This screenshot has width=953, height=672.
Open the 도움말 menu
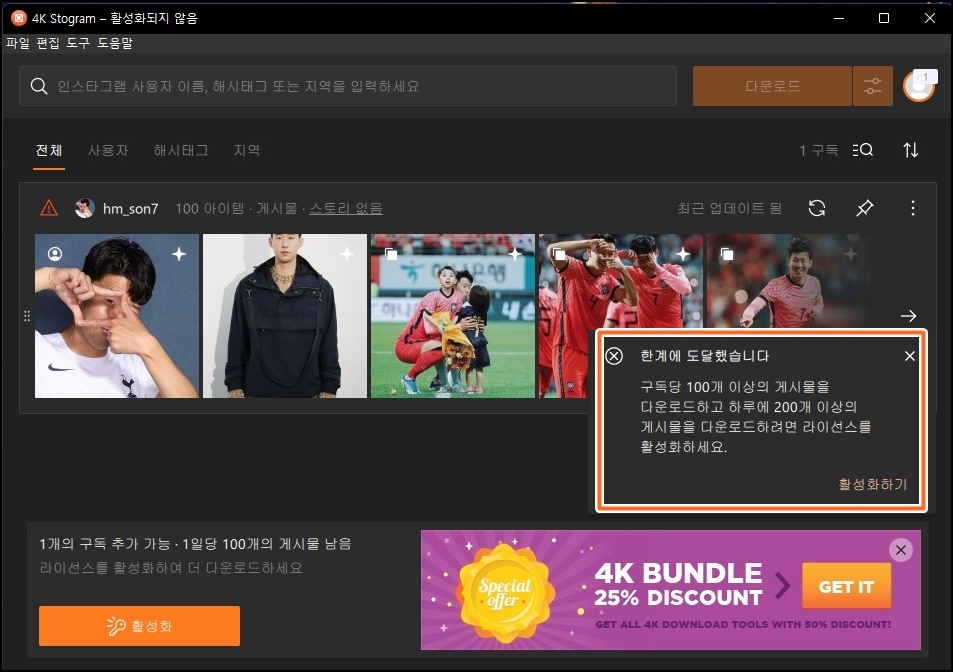pyautogui.click(x=115, y=43)
